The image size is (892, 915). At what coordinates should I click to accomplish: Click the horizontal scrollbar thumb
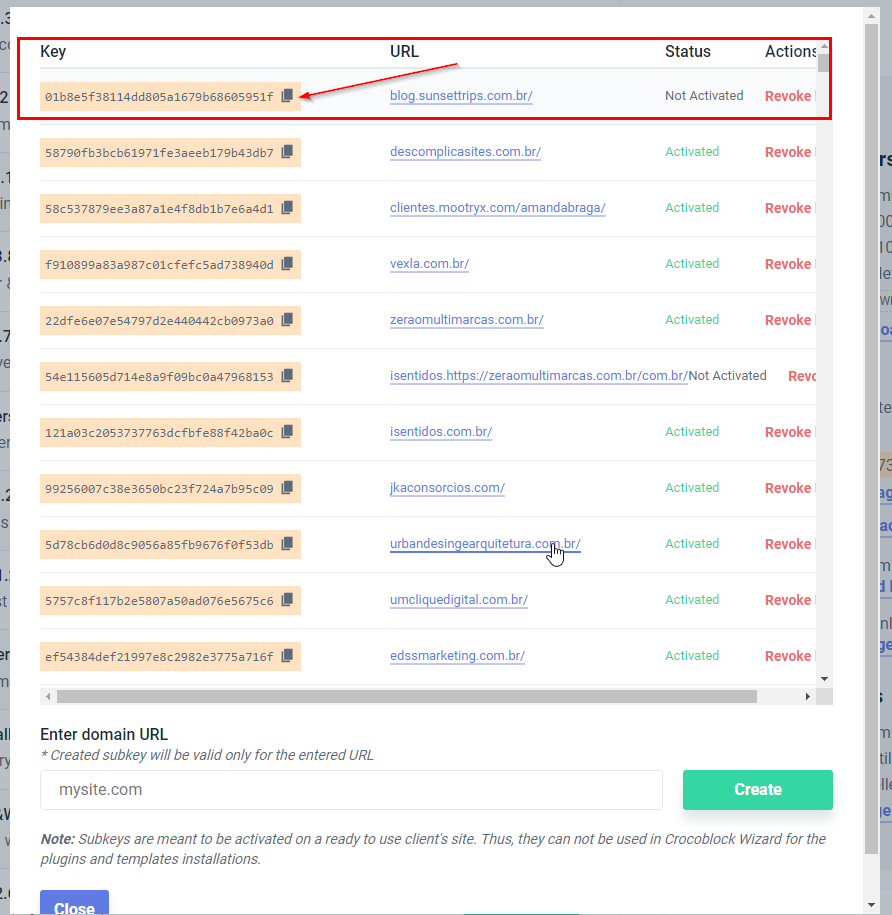[x=406, y=696]
